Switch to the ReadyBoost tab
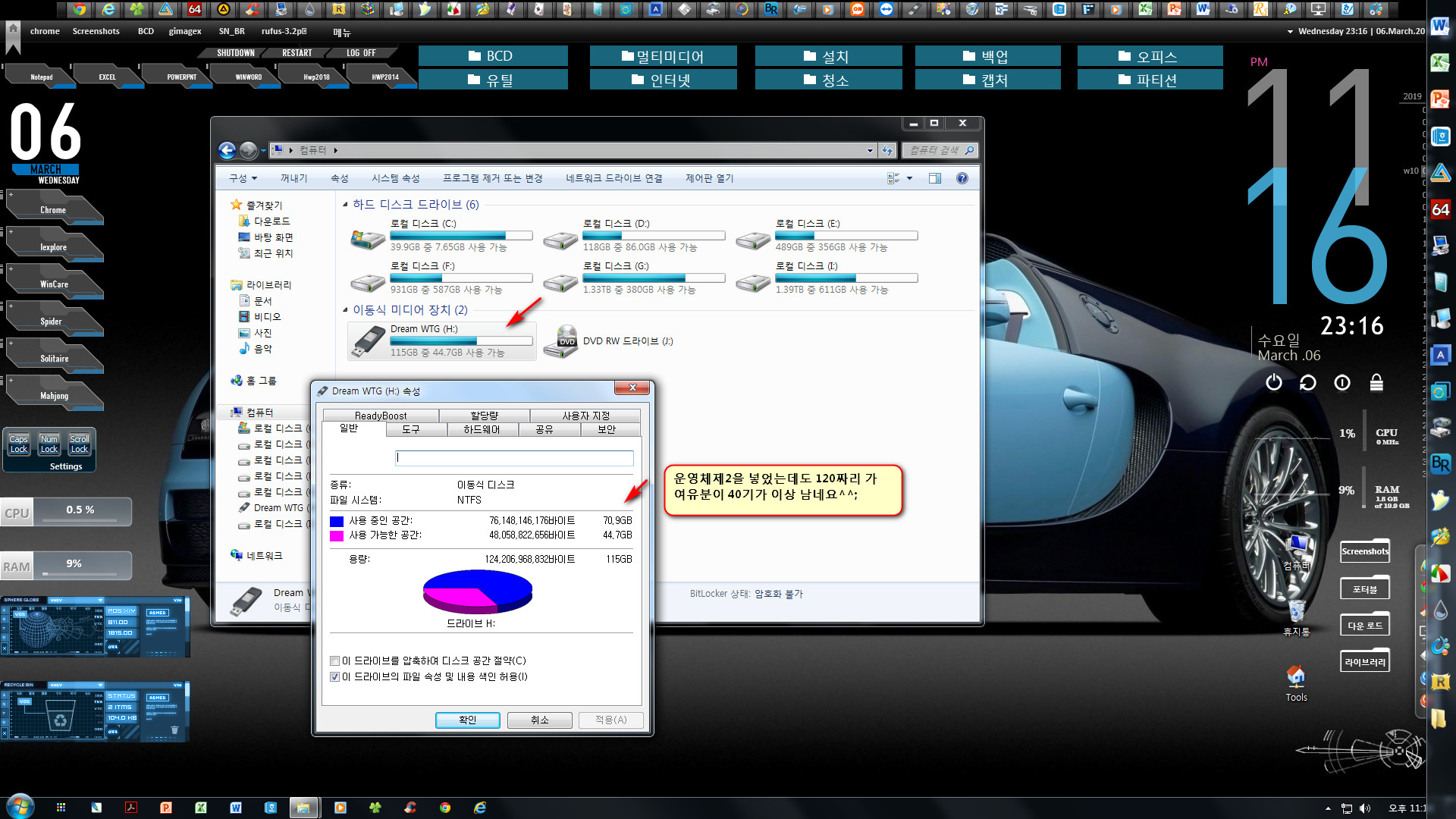 click(381, 416)
